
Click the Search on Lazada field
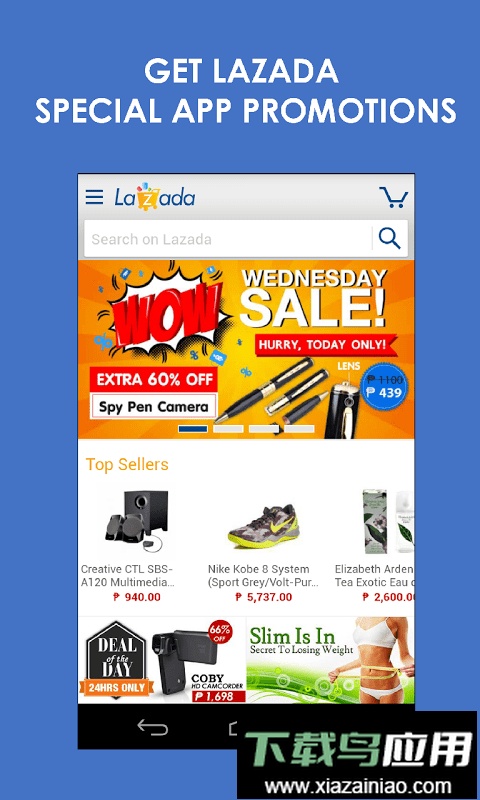[x=228, y=239]
